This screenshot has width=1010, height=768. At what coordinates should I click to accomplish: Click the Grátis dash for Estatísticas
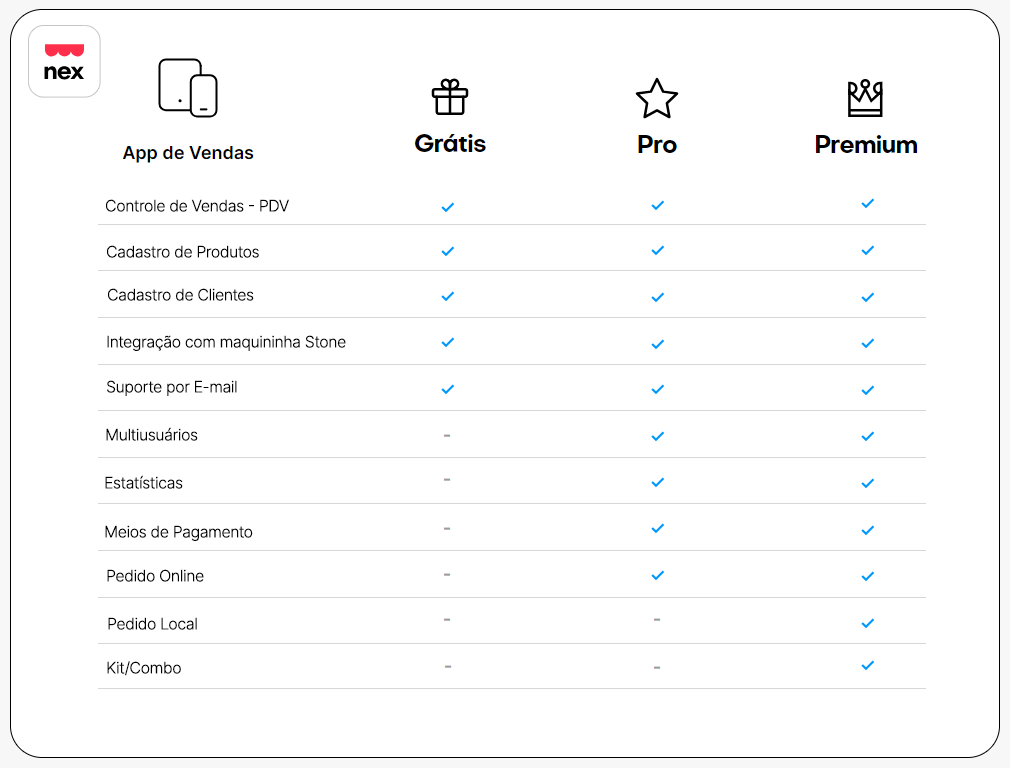[447, 480]
